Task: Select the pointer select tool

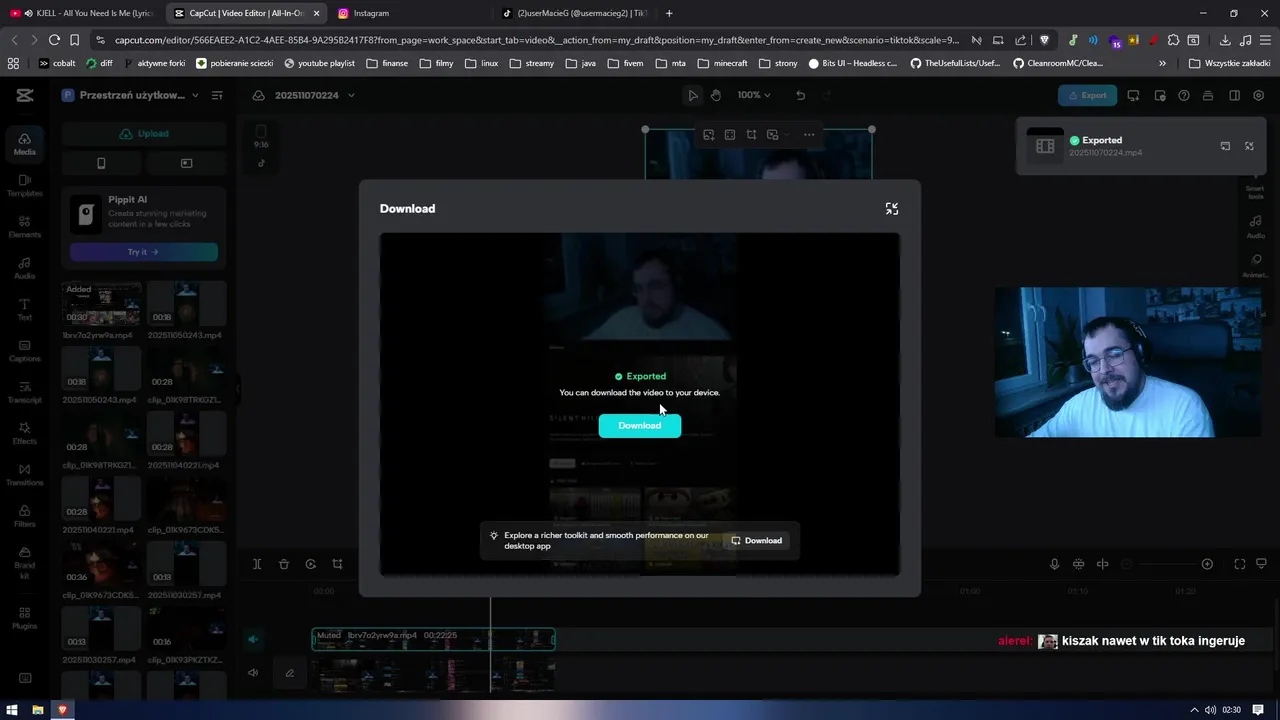Action: [692, 96]
